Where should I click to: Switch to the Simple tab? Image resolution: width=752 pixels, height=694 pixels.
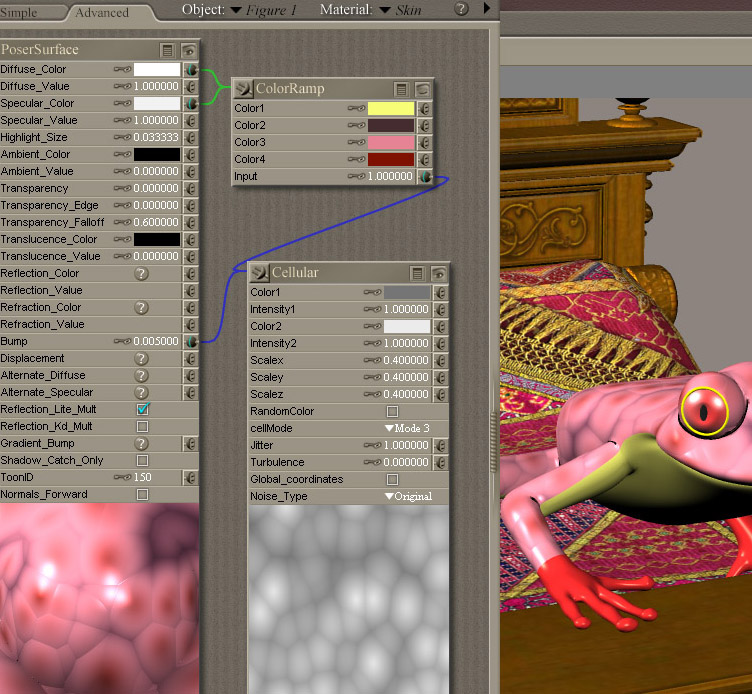[x=19, y=12]
